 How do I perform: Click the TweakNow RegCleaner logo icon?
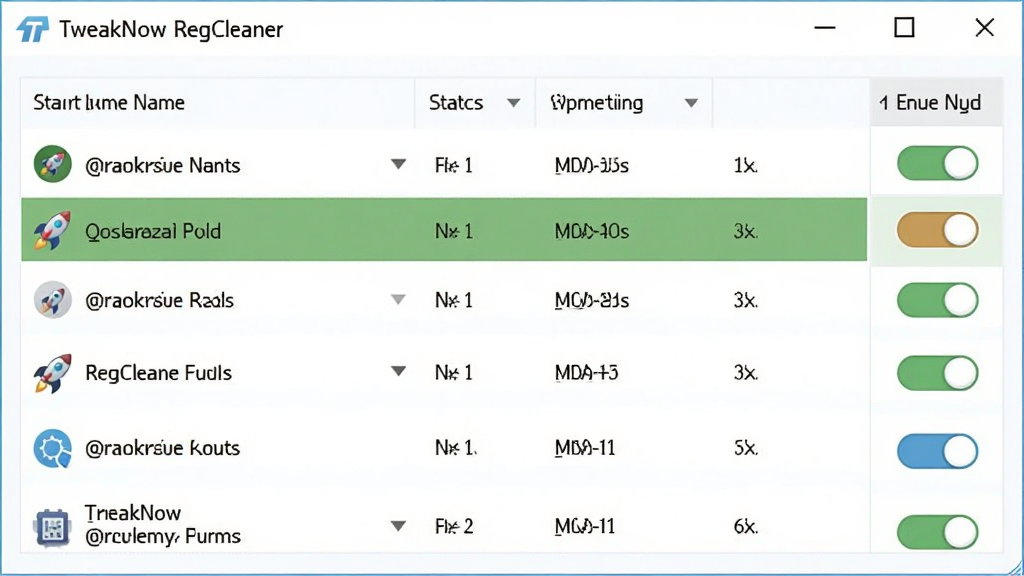pos(33,29)
